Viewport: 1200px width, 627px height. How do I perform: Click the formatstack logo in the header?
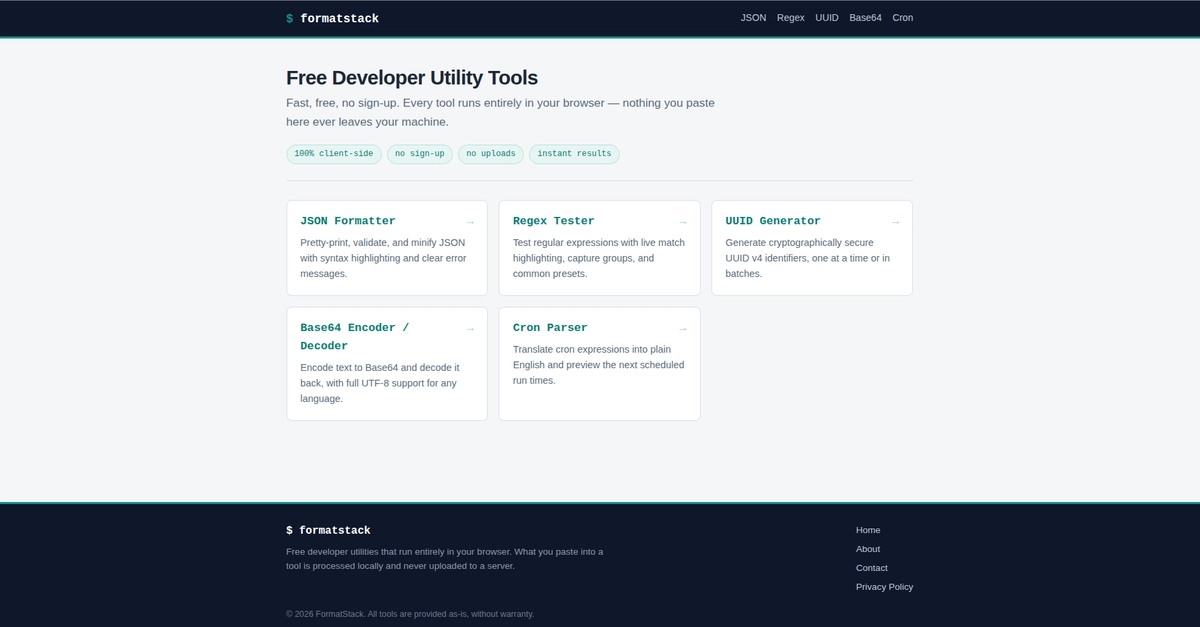(332, 18)
